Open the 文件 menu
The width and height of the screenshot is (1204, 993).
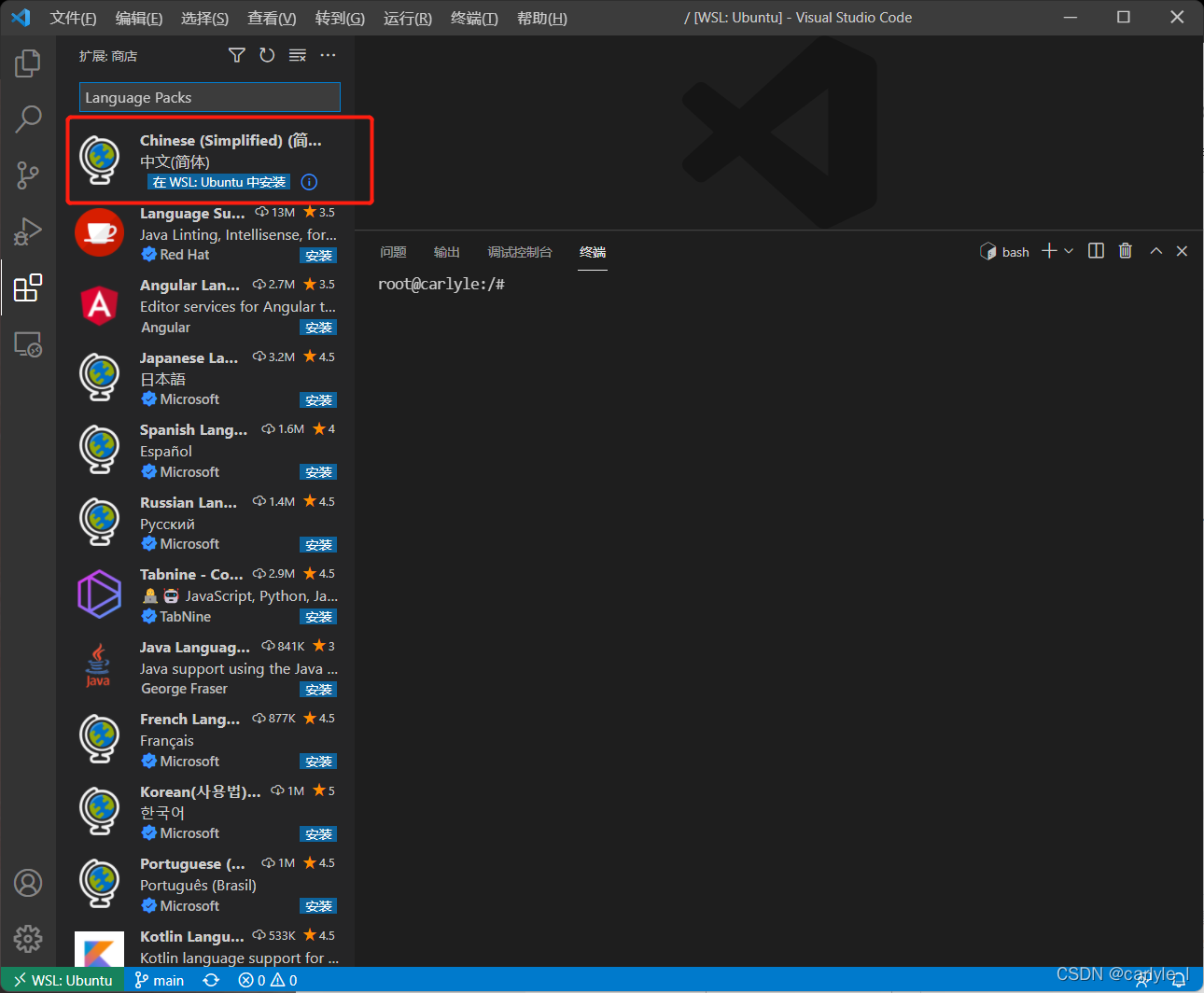tap(73, 18)
